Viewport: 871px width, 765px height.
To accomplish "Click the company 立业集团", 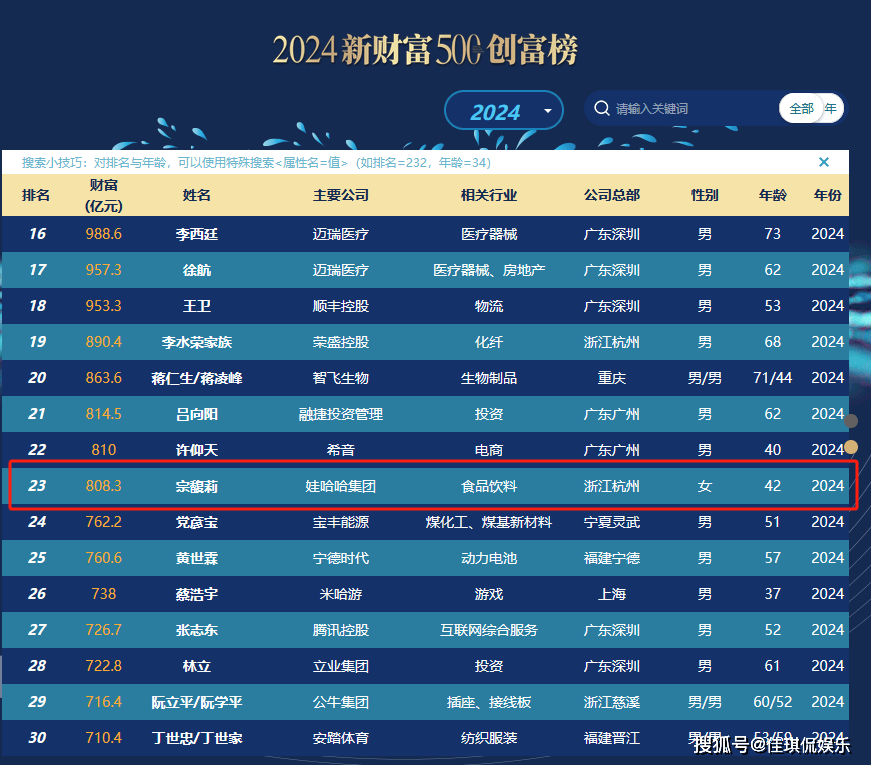I will (x=341, y=666).
